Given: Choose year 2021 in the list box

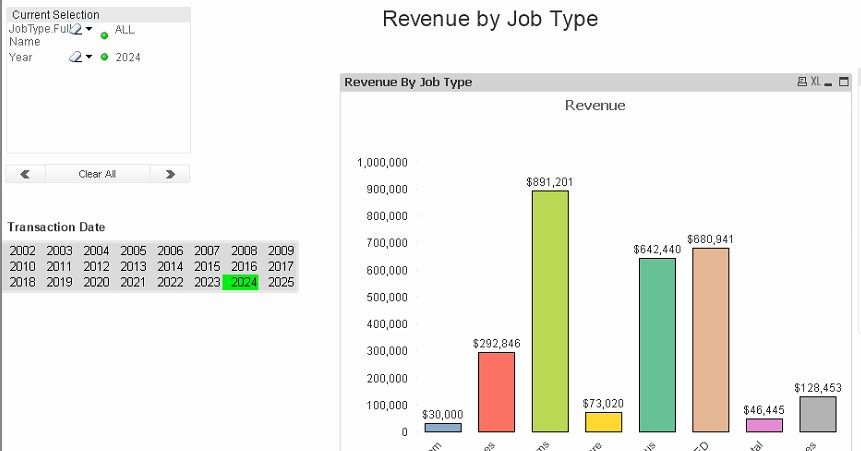Looking at the screenshot, I should coord(133,282).
